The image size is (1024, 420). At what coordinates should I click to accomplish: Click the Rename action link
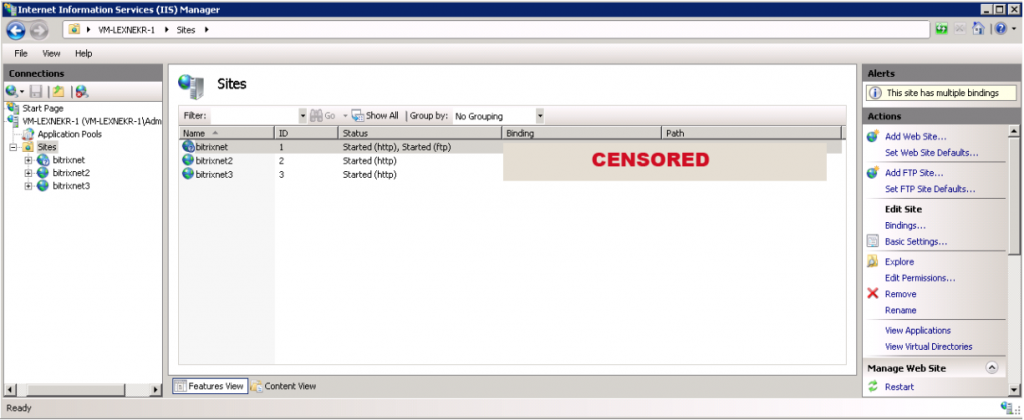pos(901,310)
